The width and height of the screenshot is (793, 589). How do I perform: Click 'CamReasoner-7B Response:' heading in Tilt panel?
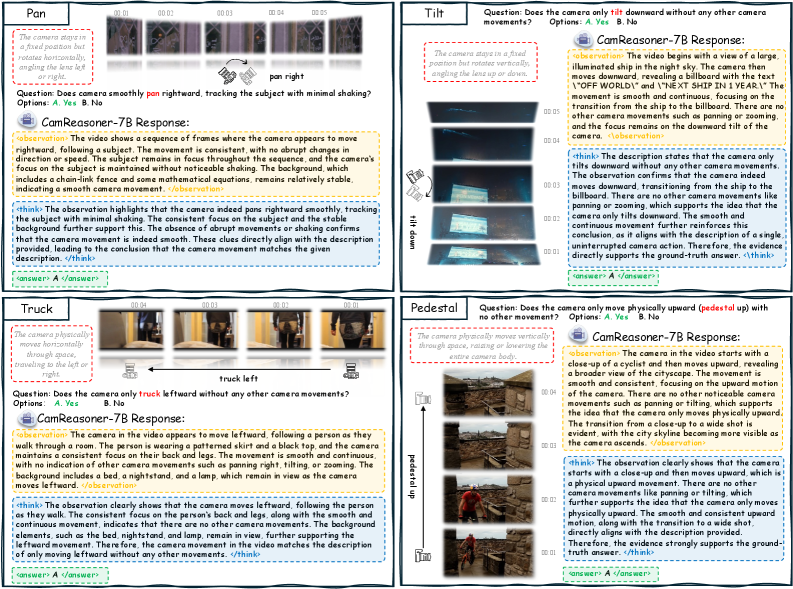[x=671, y=39]
